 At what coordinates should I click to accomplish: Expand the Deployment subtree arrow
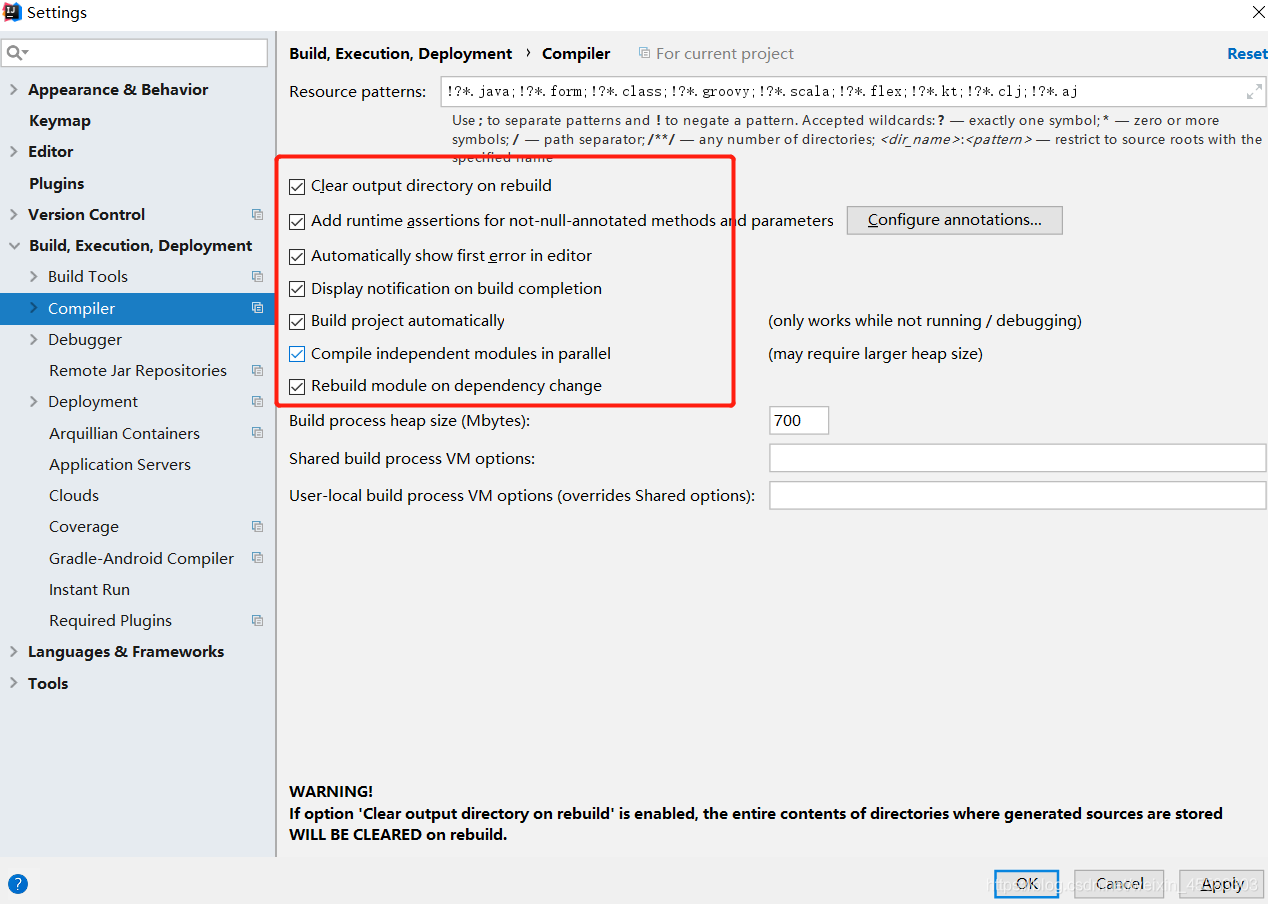(33, 401)
